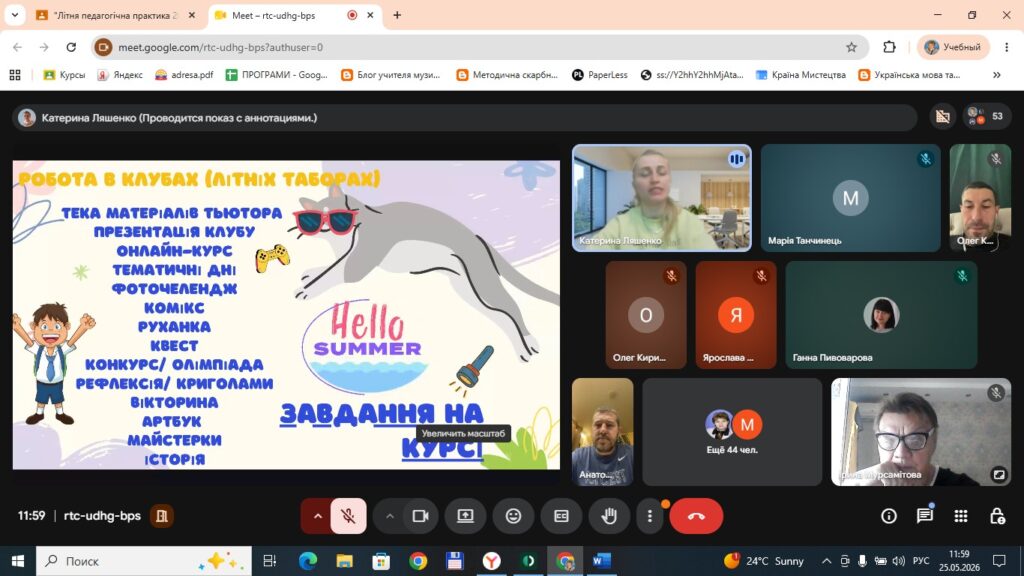This screenshot has height=576, width=1024.
Task: Click the meeting code 'rtc-udhg-bps' label
Action: pos(103,516)
